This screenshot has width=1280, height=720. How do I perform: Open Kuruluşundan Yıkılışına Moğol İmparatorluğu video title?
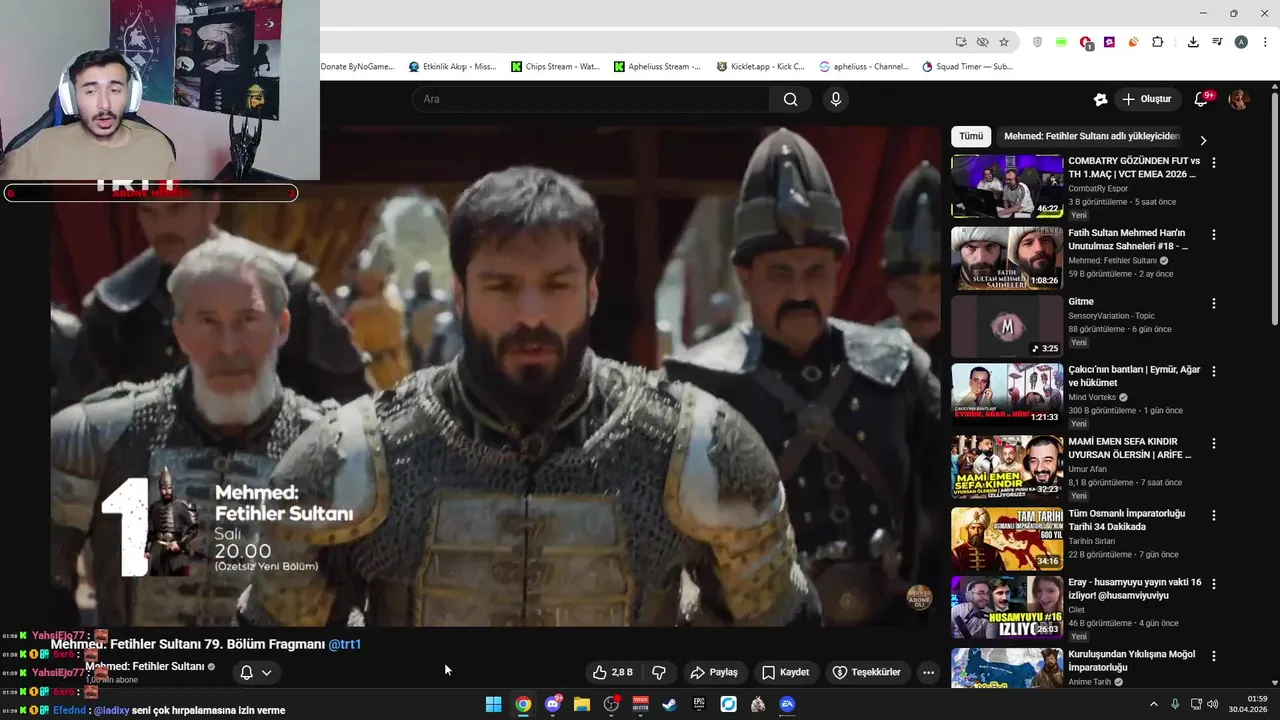coord(1131,661)
